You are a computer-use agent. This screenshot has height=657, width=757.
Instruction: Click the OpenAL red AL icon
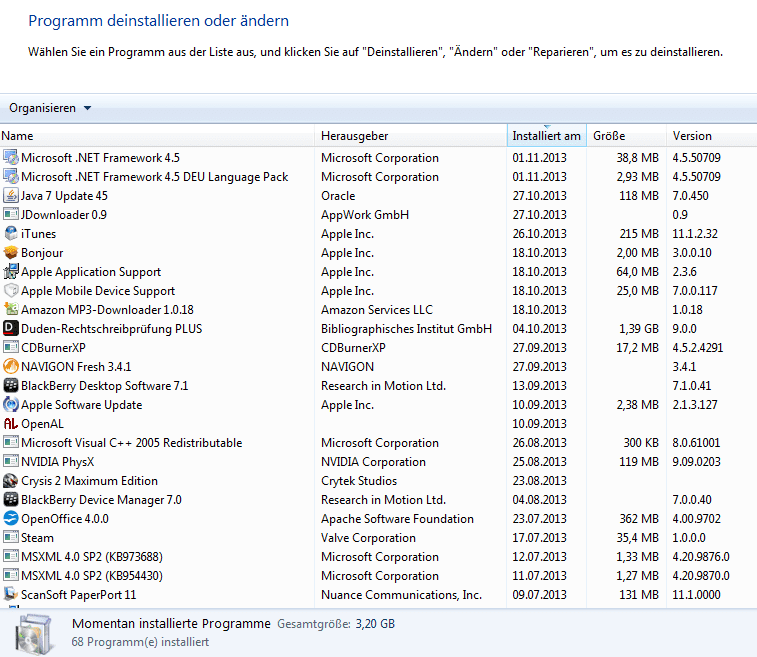[11, 423]
